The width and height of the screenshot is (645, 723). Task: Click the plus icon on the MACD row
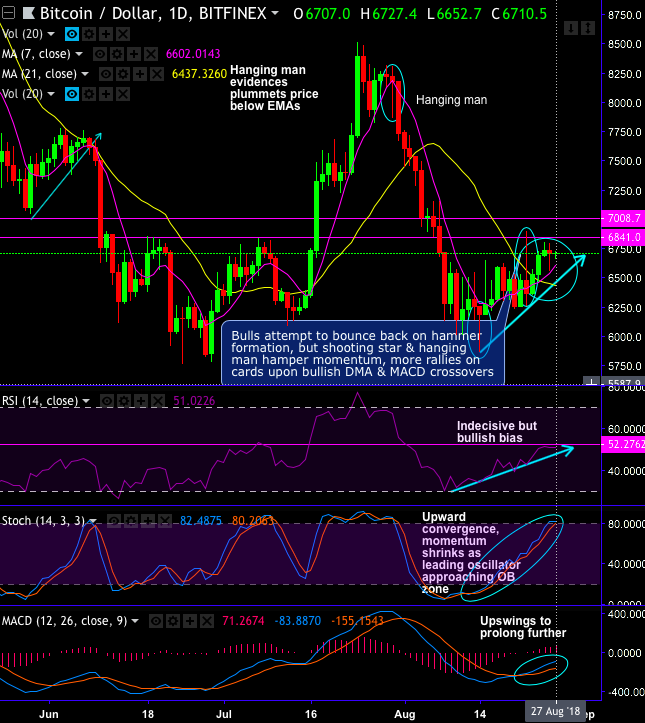point(190,621)
